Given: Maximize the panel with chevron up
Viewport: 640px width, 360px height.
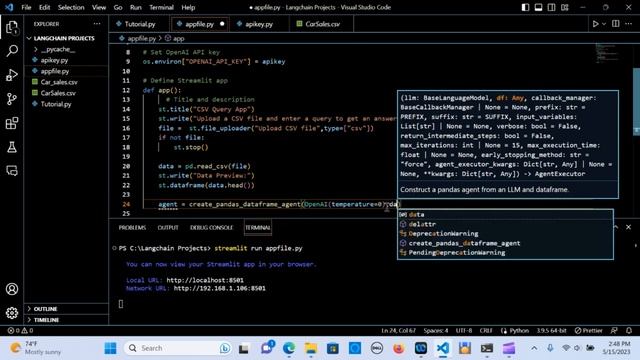Looking at the screenshot, I should tap(616, 227).
